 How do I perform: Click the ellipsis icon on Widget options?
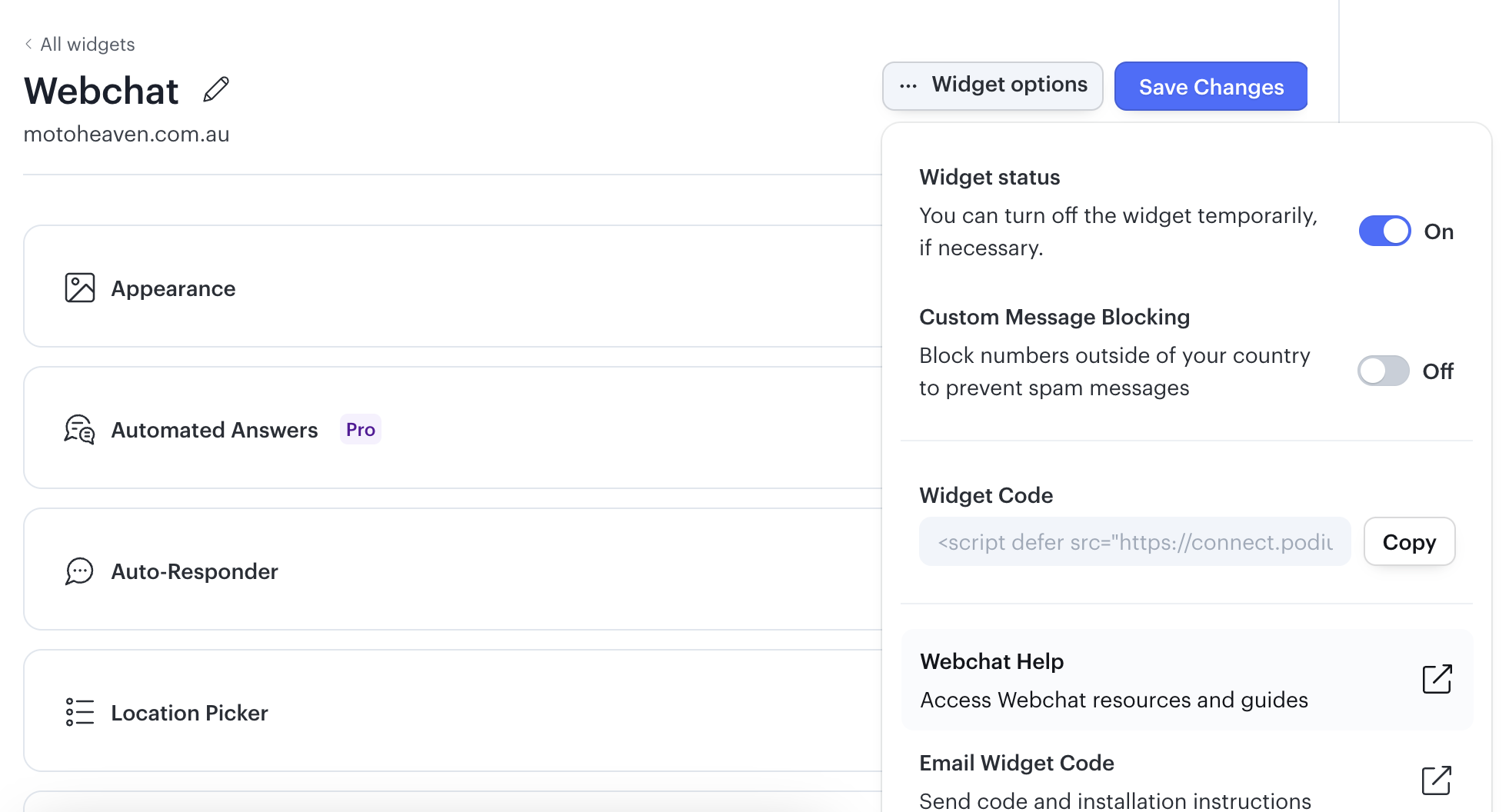click(x=908, y=86)
